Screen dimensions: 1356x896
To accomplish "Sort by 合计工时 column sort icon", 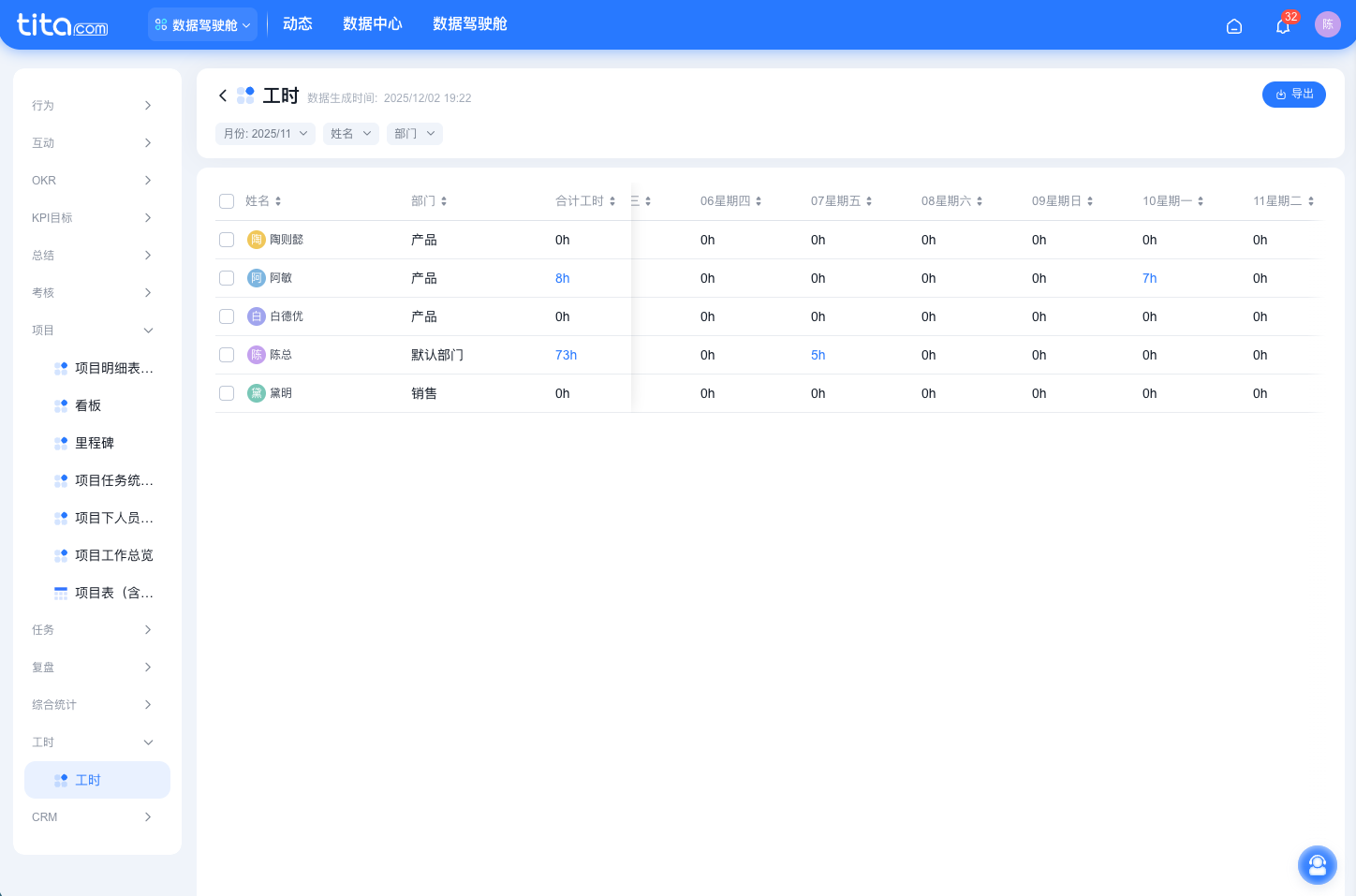I will [x=612, y=201].
